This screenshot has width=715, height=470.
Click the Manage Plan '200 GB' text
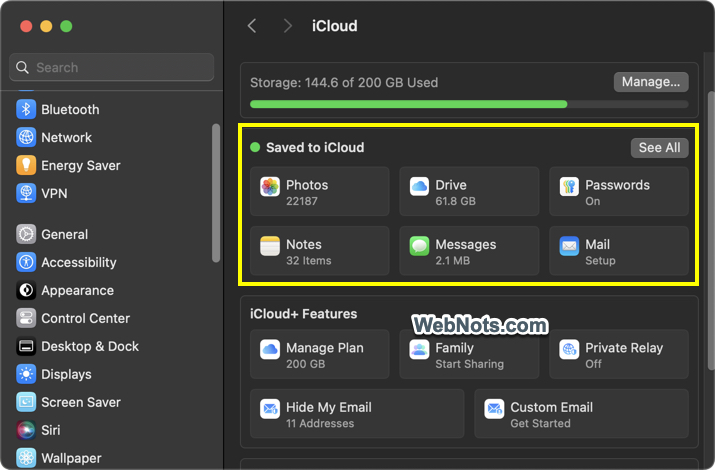(306, 364)
